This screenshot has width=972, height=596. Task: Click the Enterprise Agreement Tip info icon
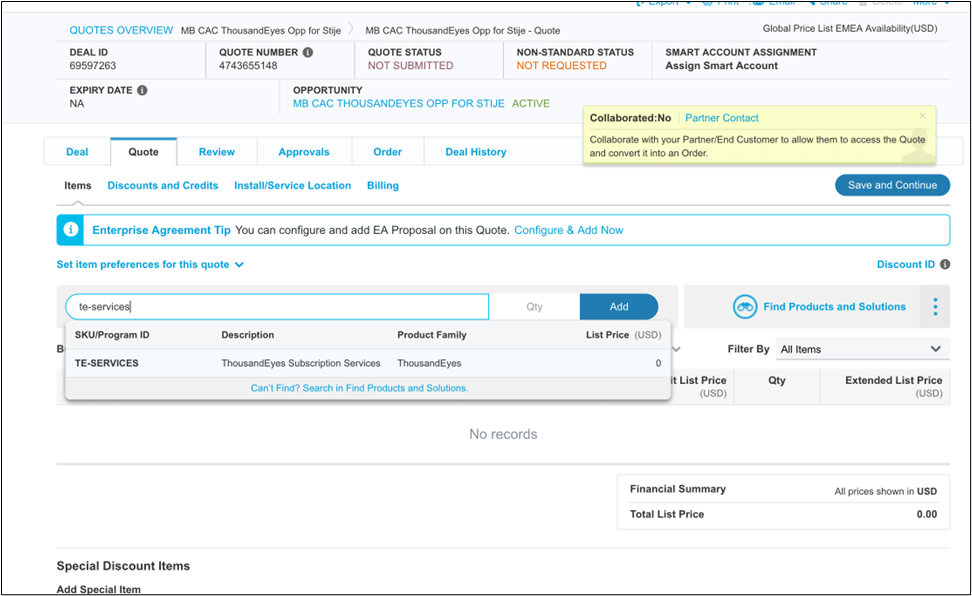[x=71, y=230]
